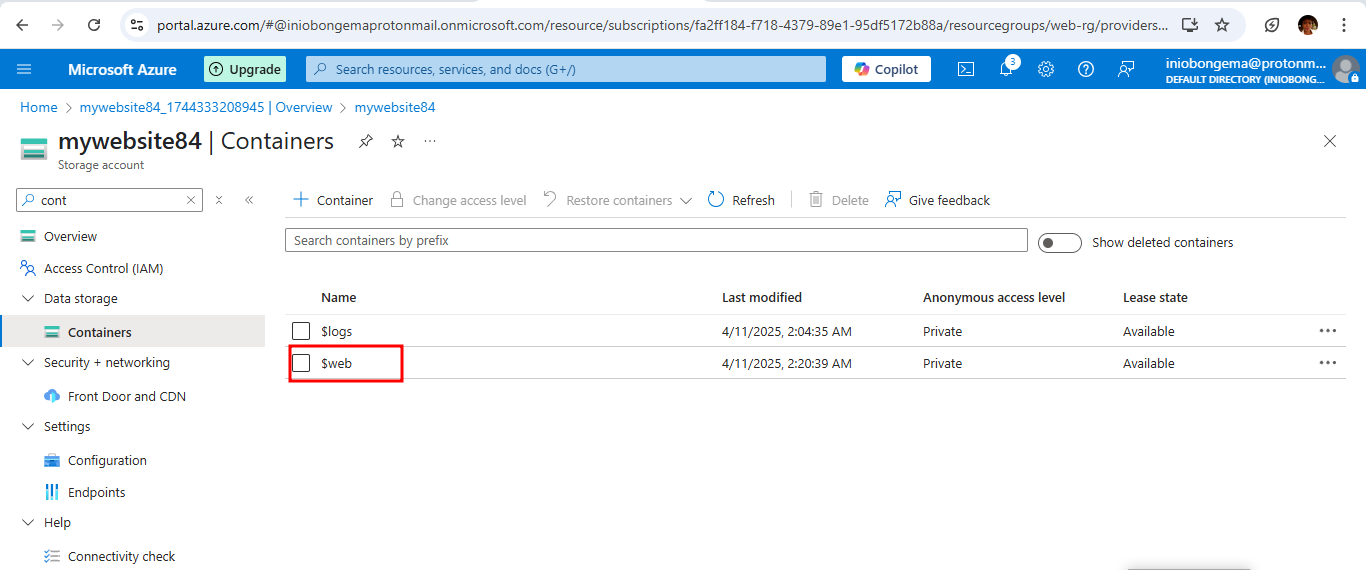The height and width of the screenshot is (570, 1366).
Task: Click Give feedback
Action: (x=937, y=200)
